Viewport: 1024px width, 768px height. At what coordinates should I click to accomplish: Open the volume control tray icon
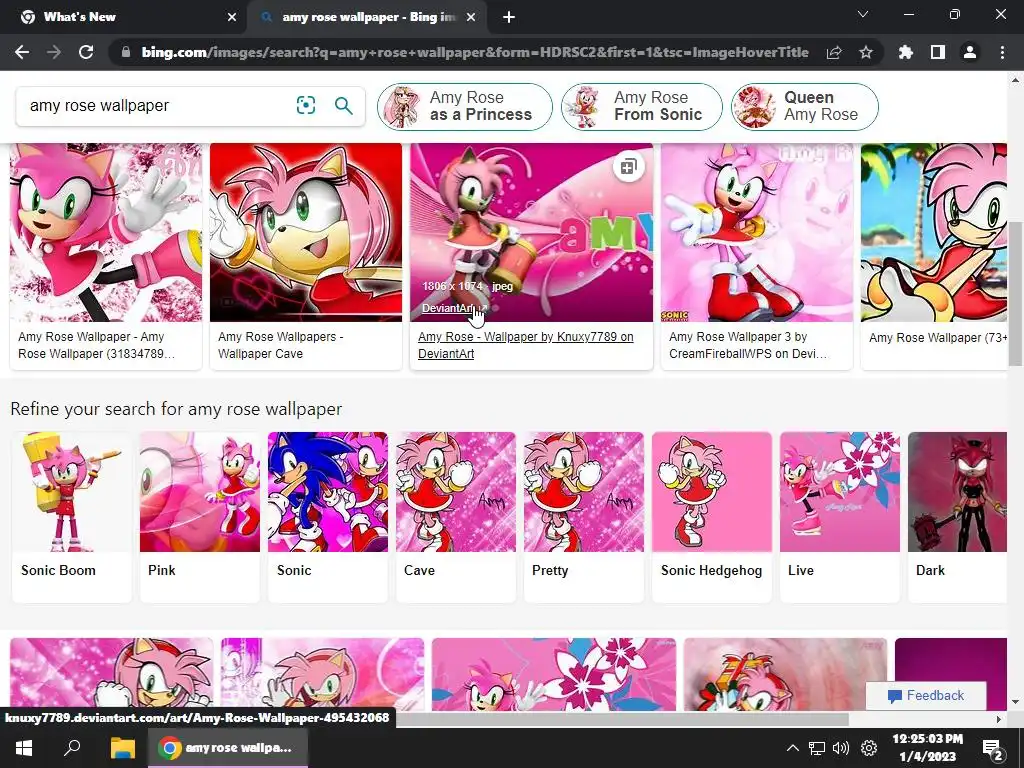[x=841, y=748]
